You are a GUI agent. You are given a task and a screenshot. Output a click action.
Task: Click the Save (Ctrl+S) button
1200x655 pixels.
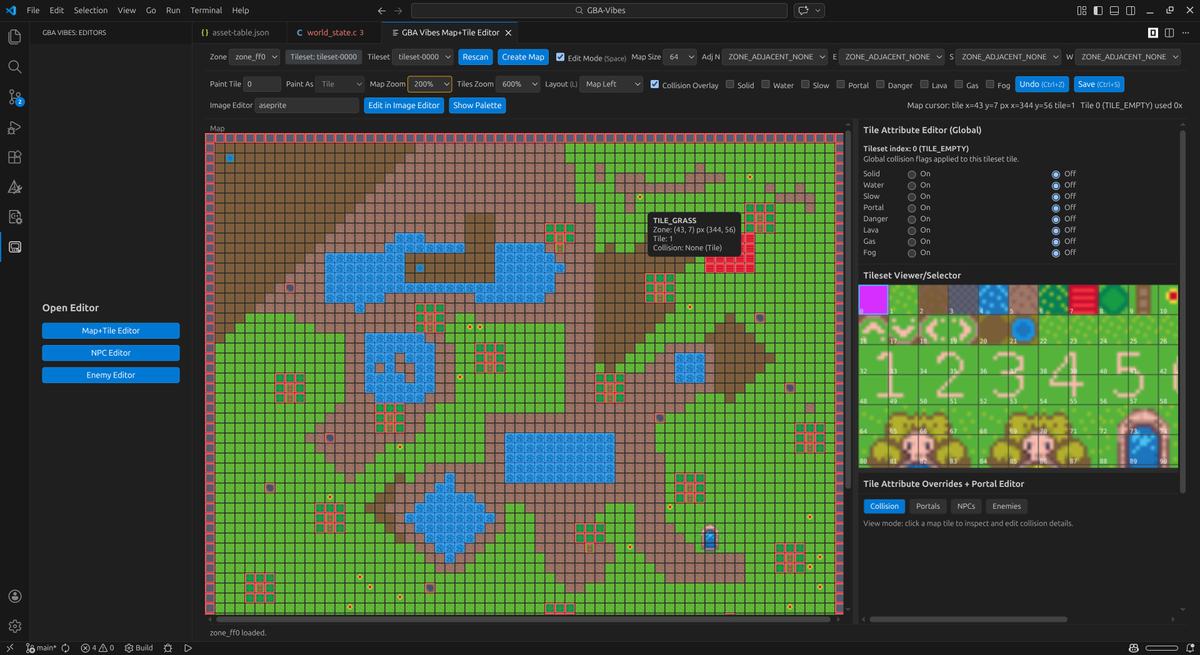coord(1099,84)
